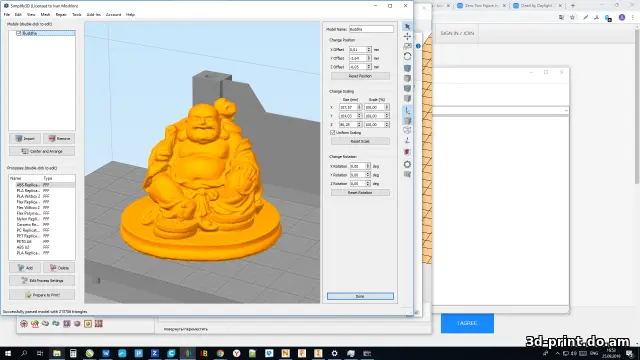The image size is (640, 360).
Task: Step the X Rotation spinner
Action: tap(368, 166)
